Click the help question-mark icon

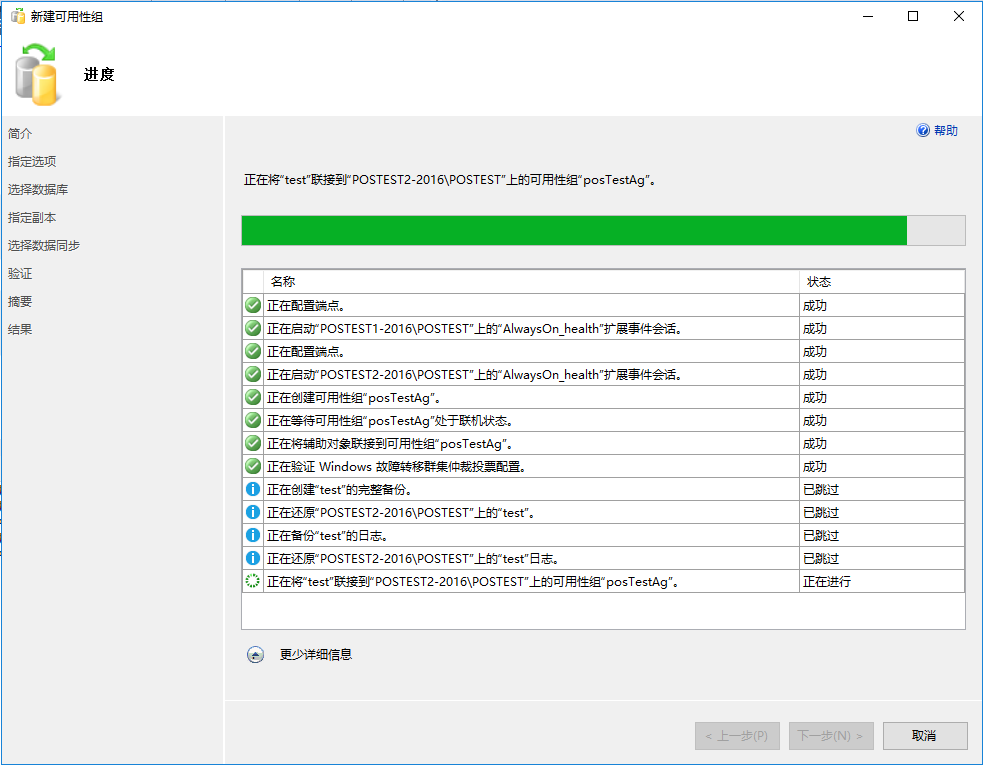tap(923, 130)
